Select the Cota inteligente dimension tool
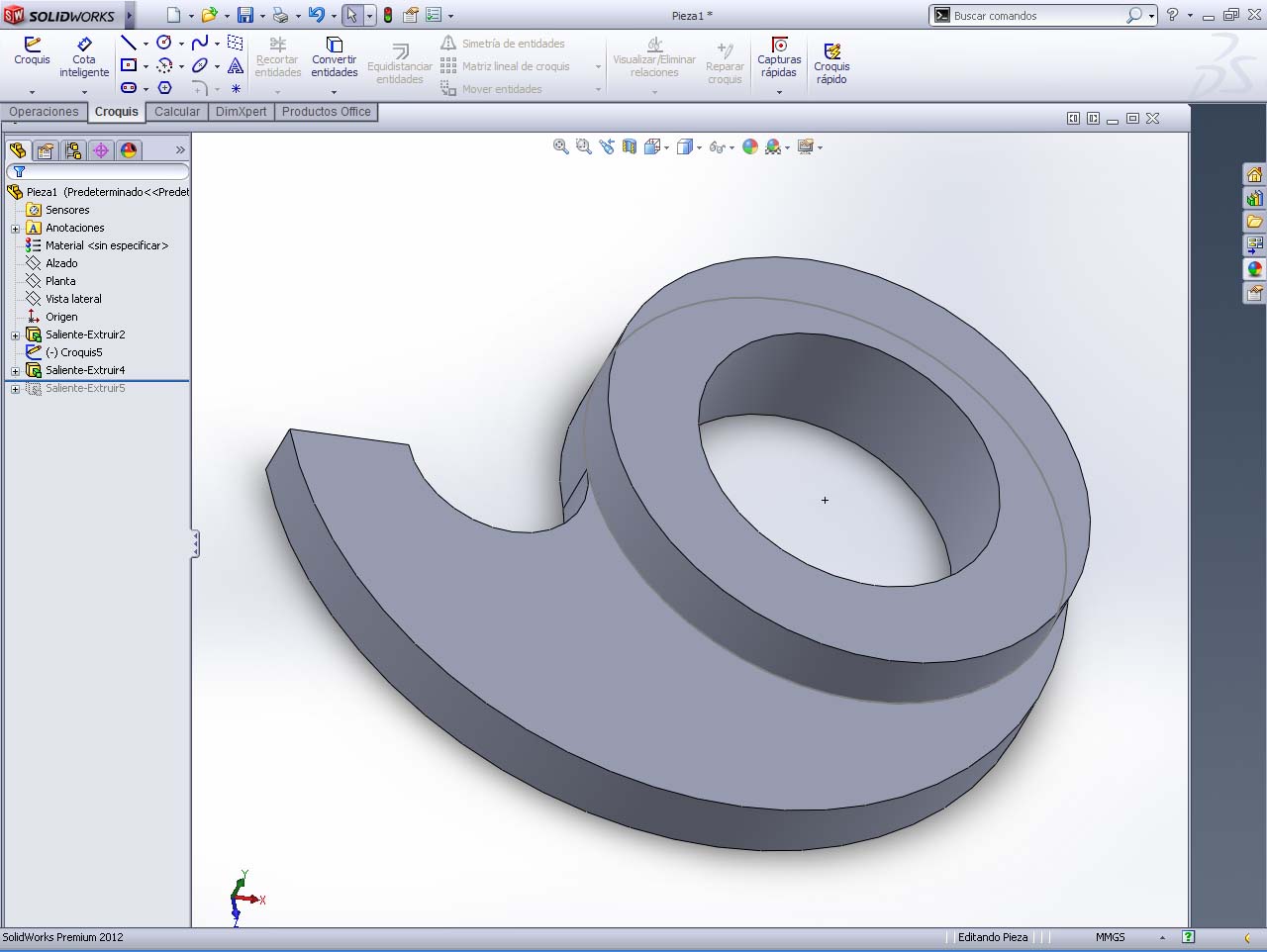Viewport: 1267px width, 952px height. [84, 57]
